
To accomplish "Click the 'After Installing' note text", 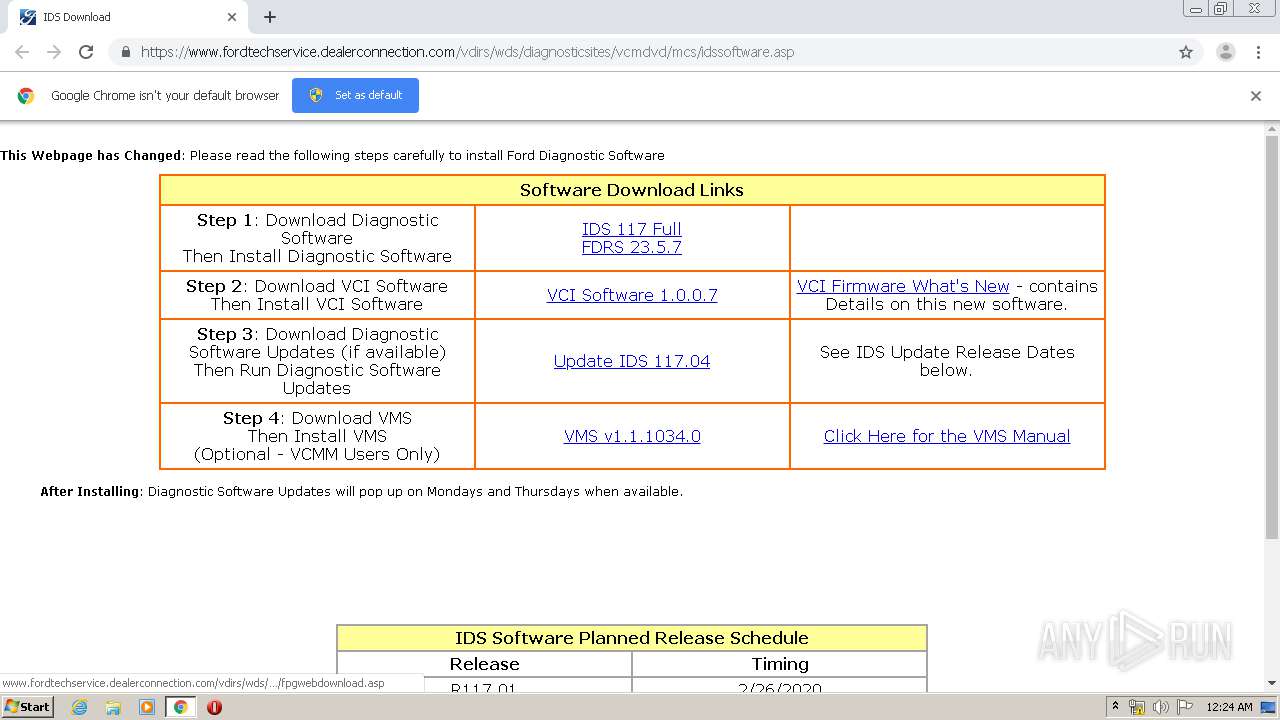I will click(361, 491).
